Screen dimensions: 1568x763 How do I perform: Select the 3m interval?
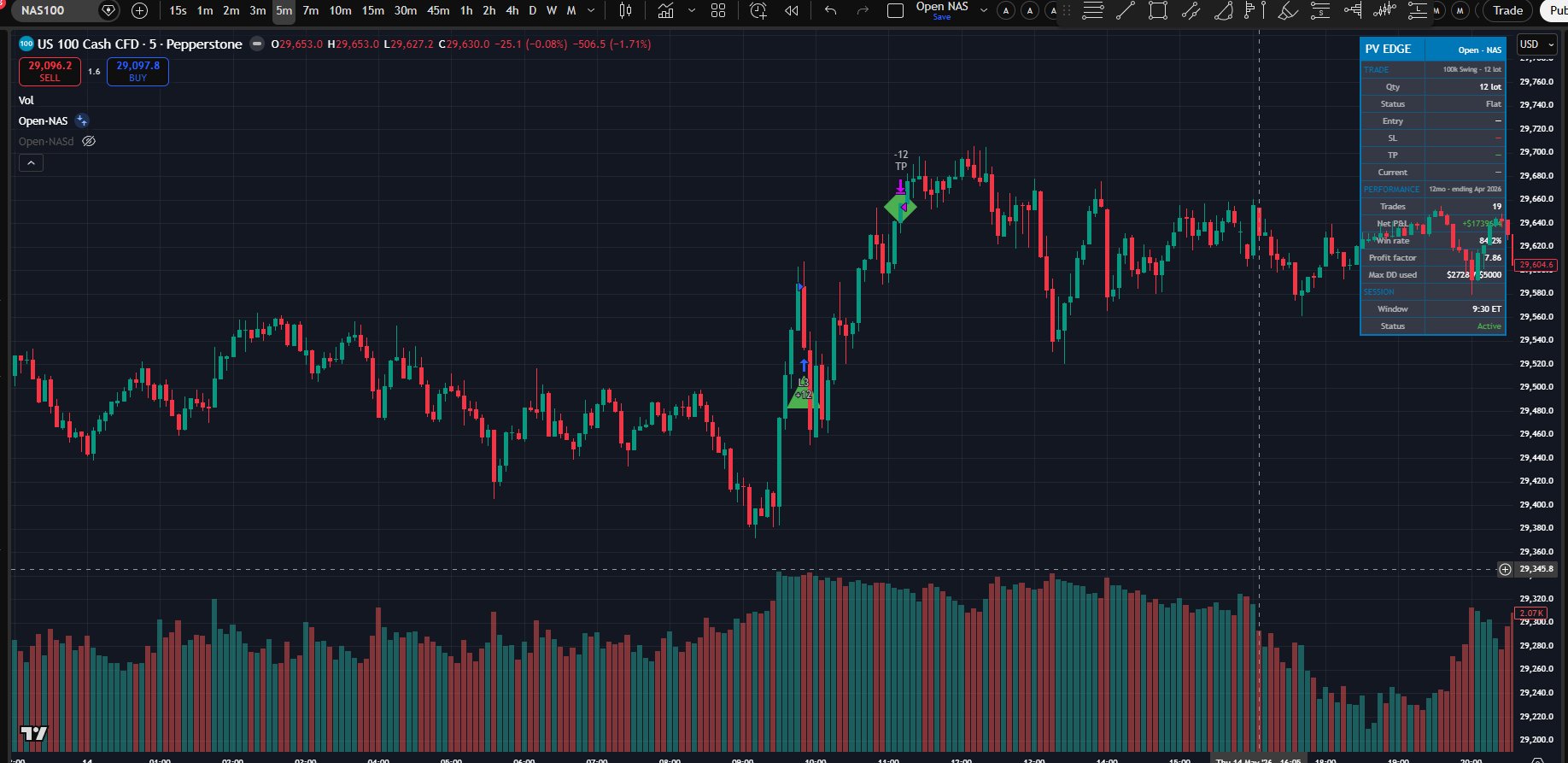(x=258, y=10)
